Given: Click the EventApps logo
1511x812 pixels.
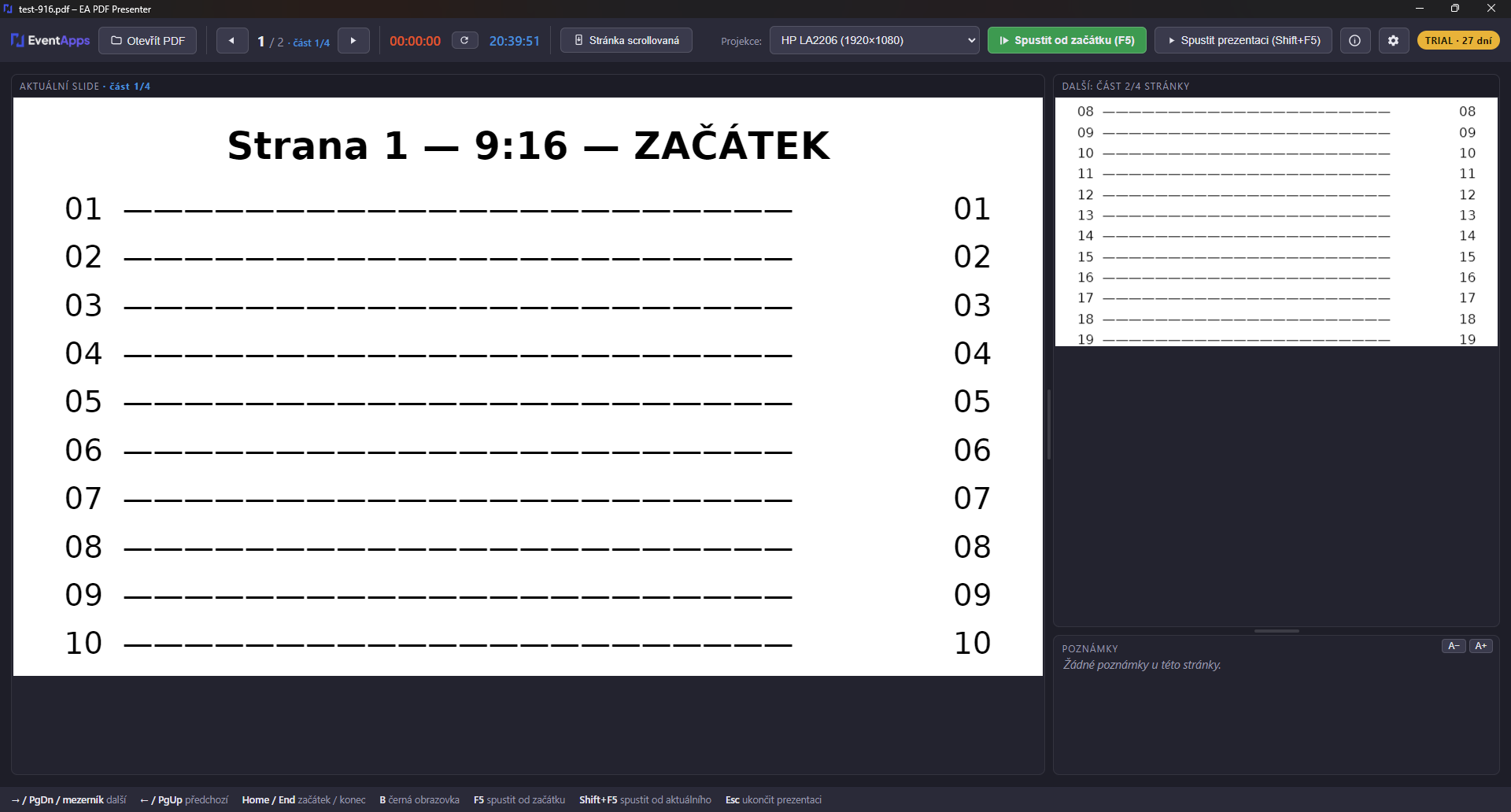Looking at the screenshot, I should [50, 40].
